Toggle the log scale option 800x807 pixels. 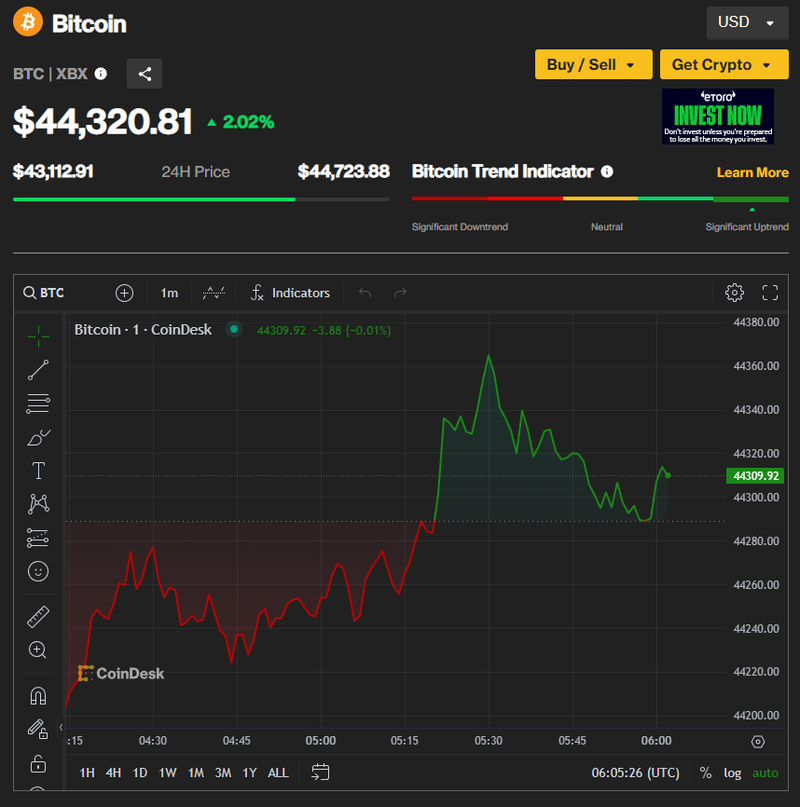(733, 773)
